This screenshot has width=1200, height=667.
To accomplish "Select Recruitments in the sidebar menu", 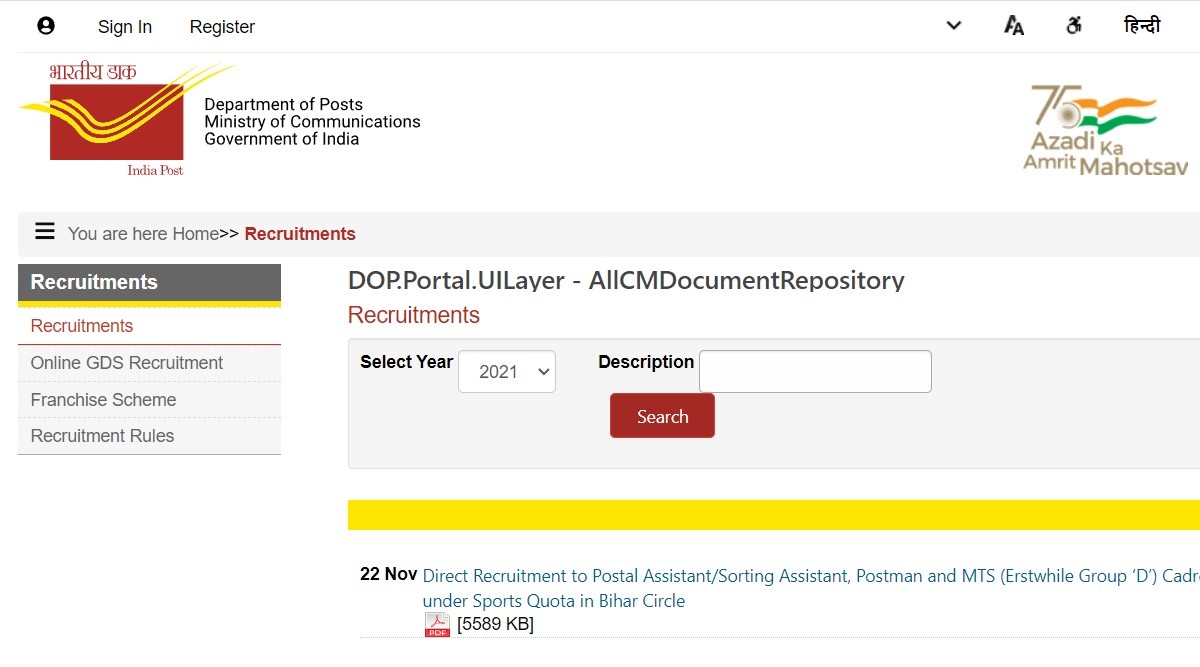I will point(82,326).
